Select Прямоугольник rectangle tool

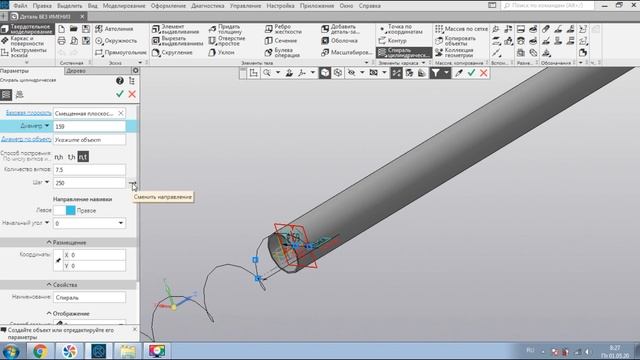120,53
